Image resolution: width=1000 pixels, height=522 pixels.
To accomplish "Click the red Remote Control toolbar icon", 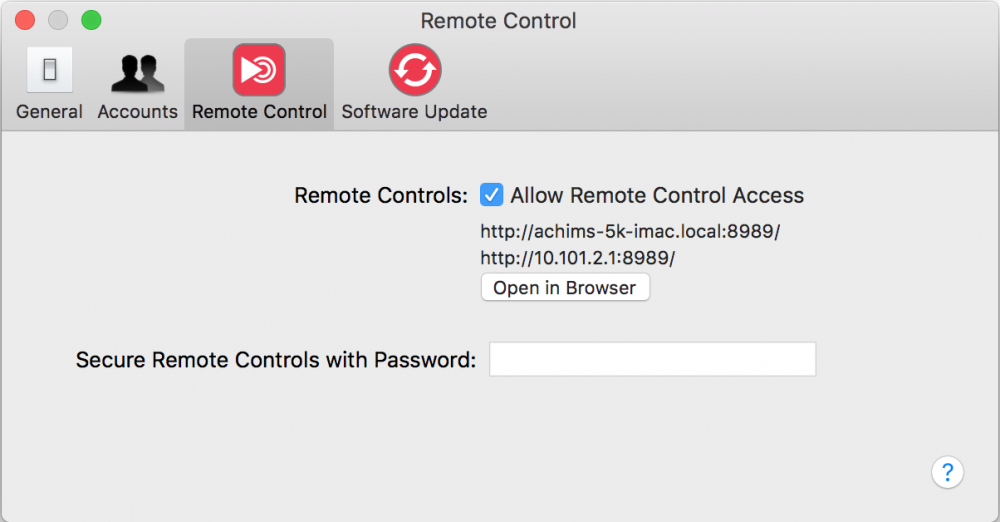I will 259,70.
